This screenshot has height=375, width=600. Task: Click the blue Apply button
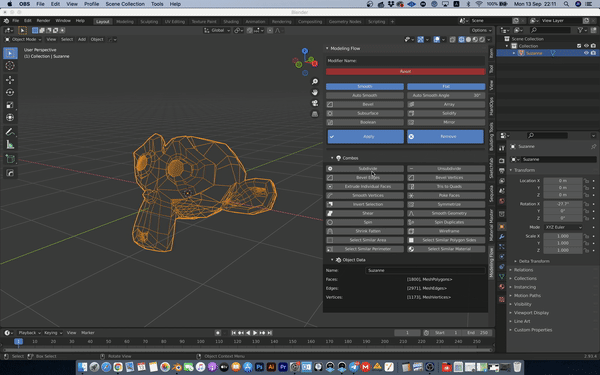click(x=365, y=137)
